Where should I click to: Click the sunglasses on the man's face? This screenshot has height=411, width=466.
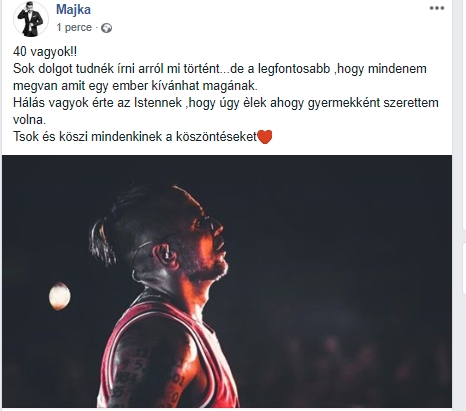coord(205,223)
